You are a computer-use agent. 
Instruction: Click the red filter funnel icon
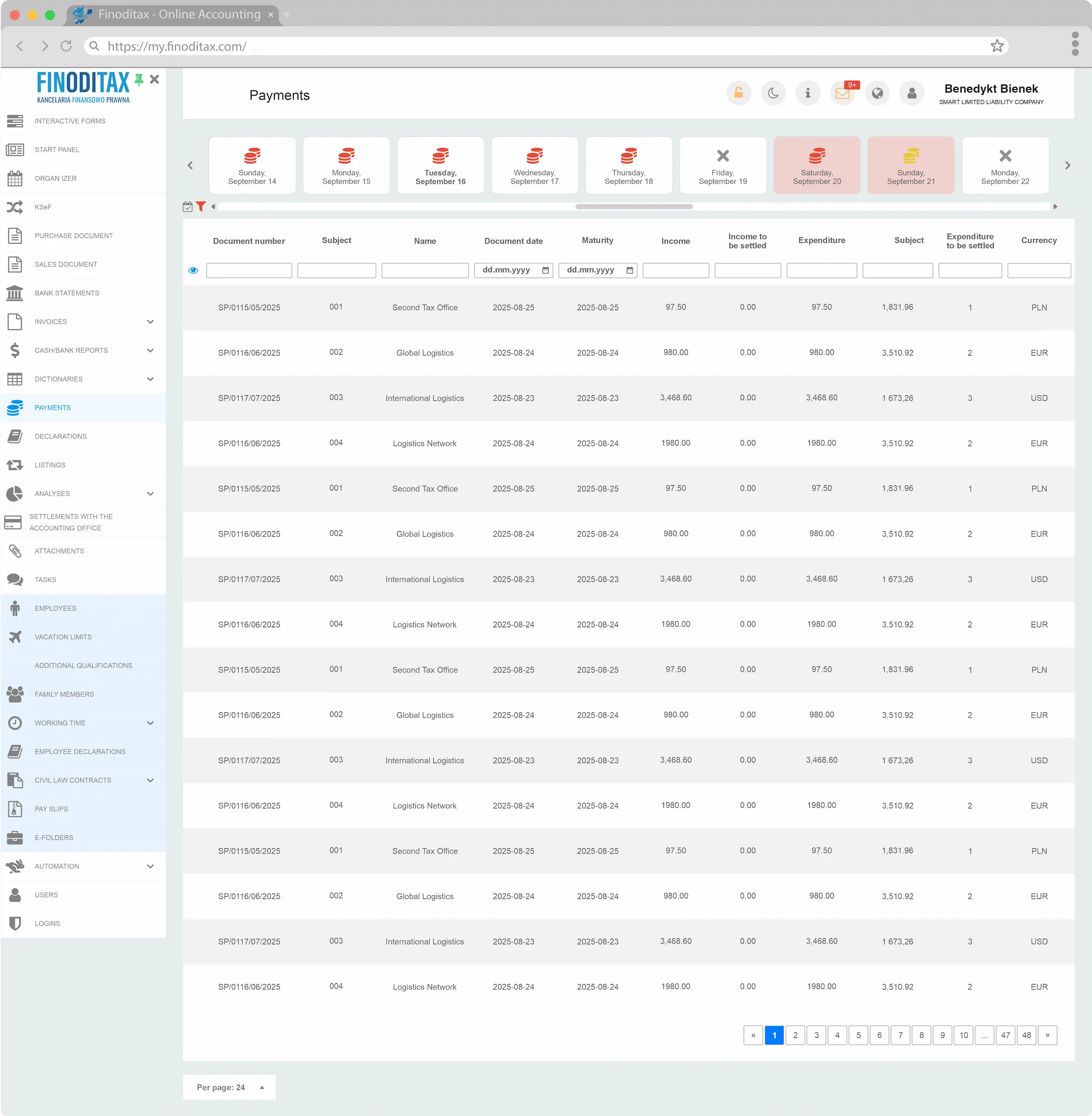point(201,207)
